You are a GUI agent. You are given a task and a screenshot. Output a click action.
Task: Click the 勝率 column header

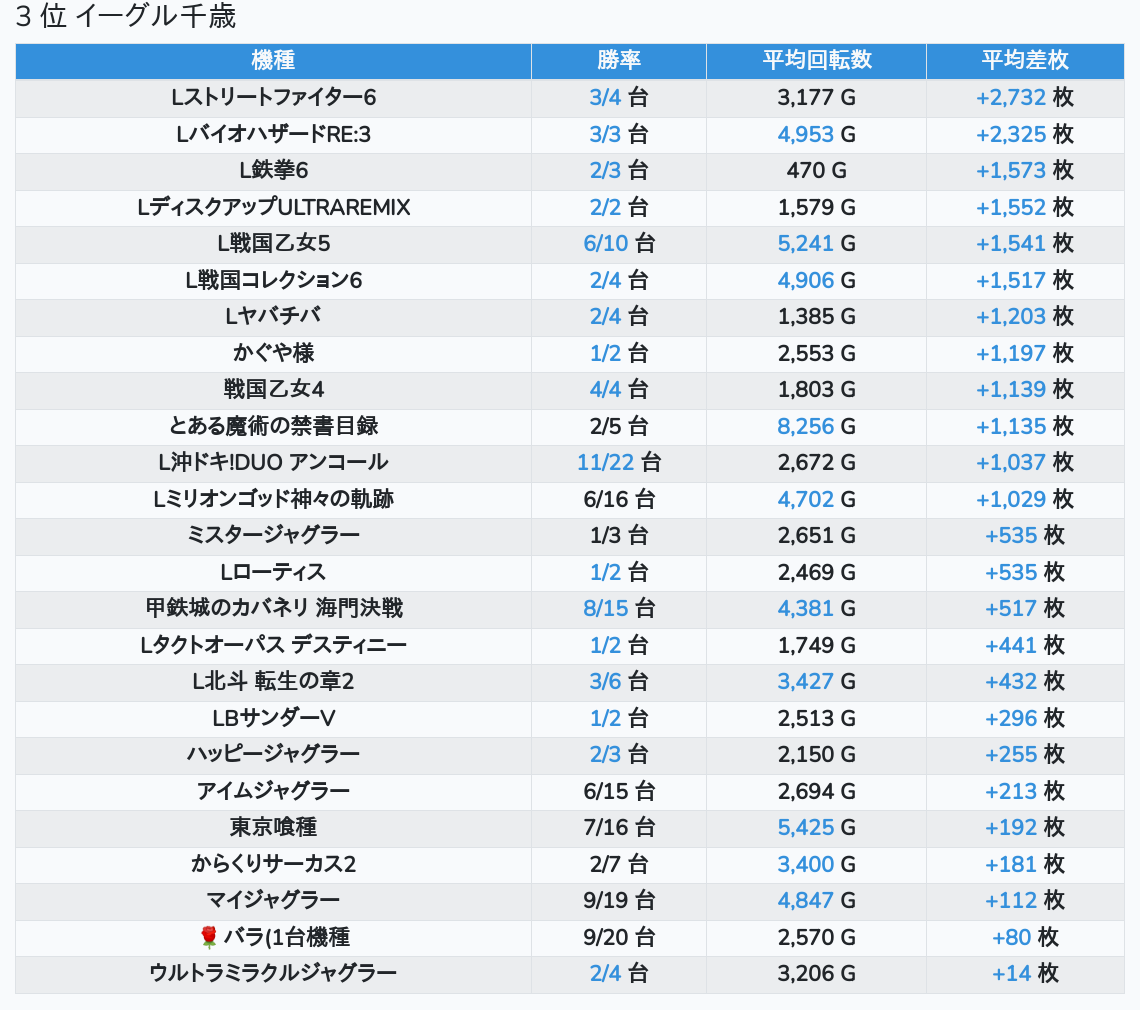[619, 60]
